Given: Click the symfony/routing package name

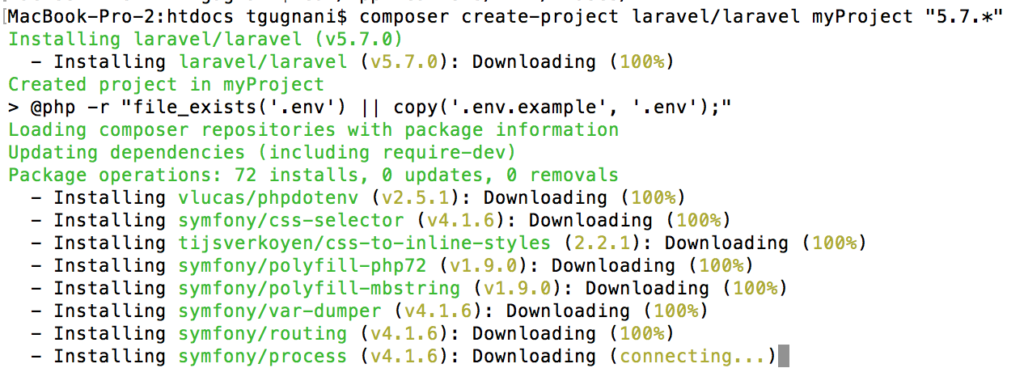Looking at the screenshot, I should point(262,333).
